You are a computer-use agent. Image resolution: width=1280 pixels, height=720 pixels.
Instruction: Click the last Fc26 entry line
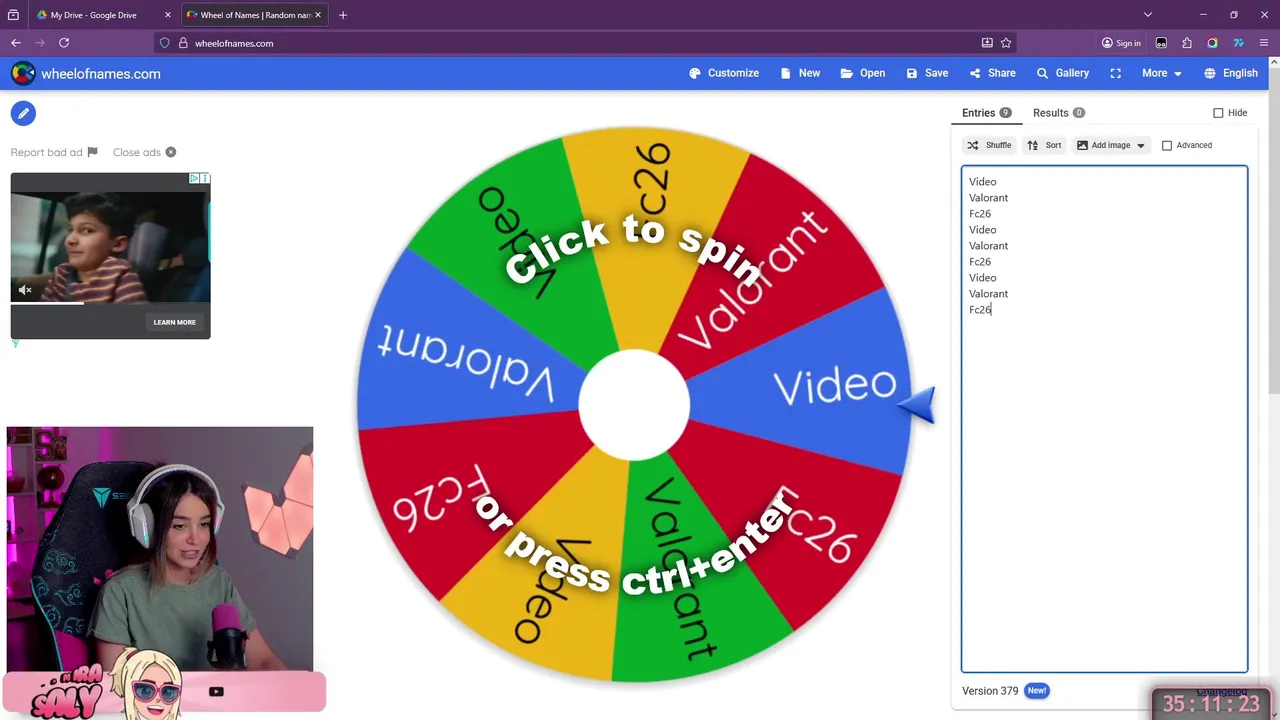pos(980,310)
